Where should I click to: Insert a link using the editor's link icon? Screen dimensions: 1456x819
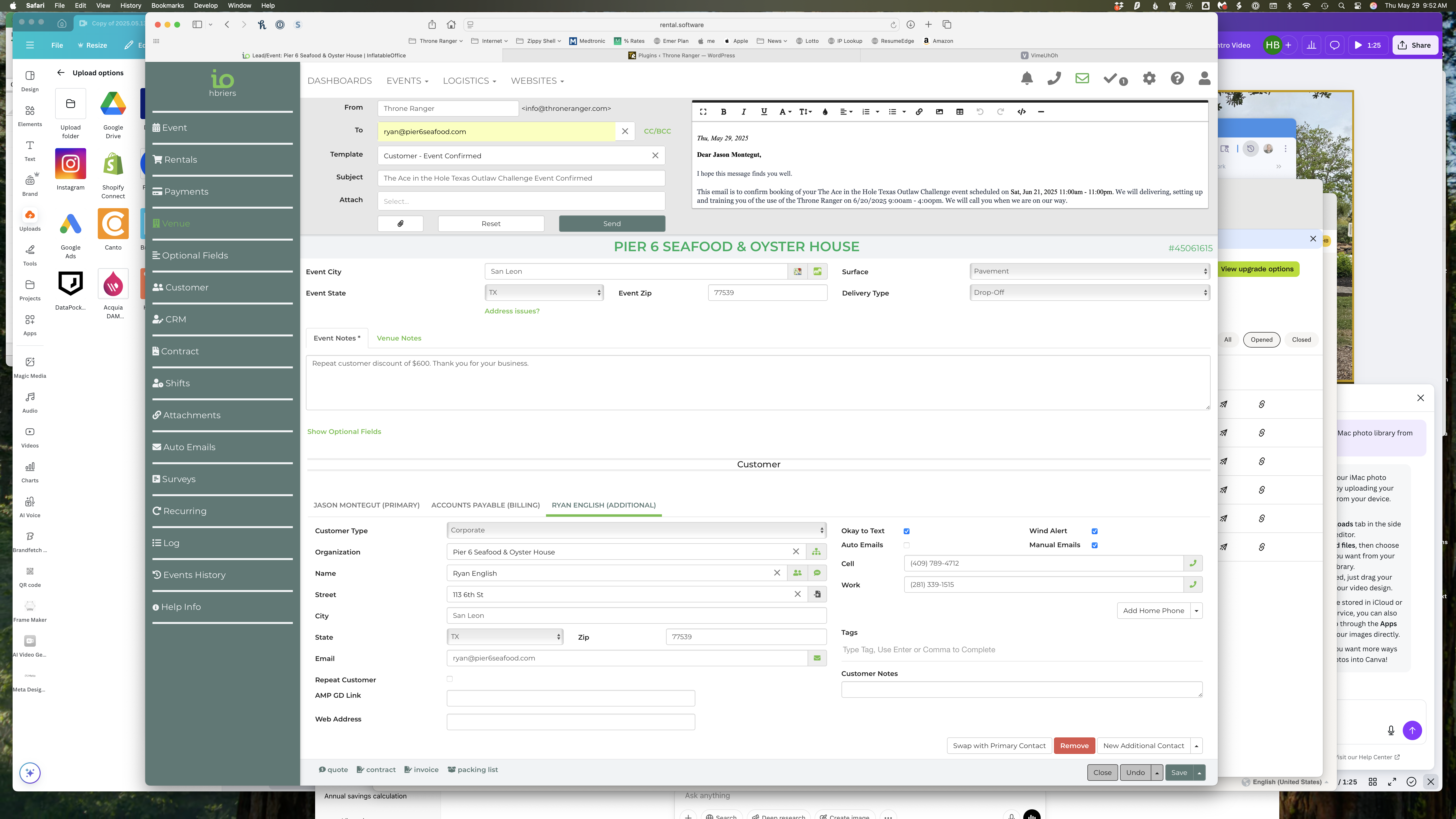(x=919, y=112)
